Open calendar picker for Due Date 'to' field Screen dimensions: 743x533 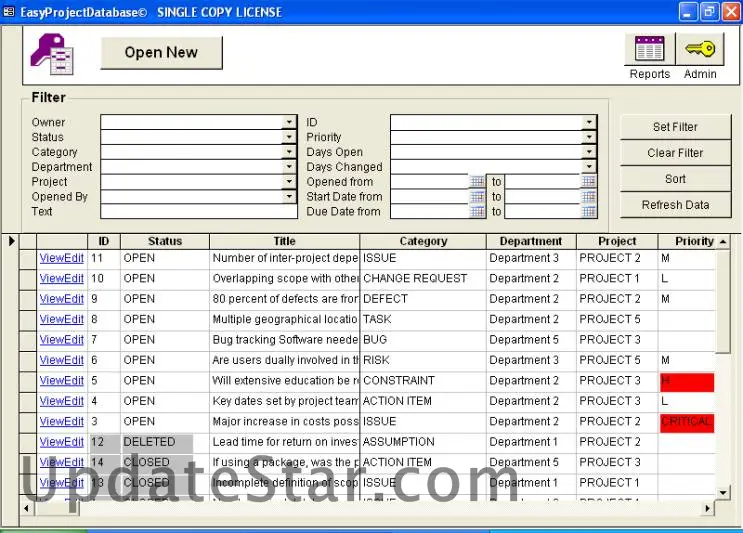[x=589, y=212]
